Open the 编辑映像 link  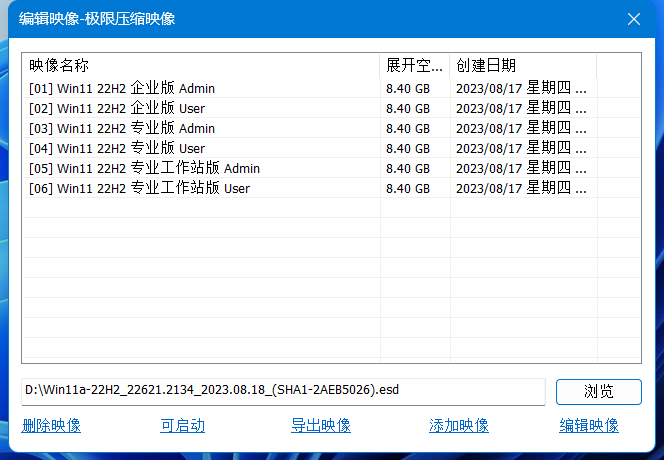coord(589,426)
